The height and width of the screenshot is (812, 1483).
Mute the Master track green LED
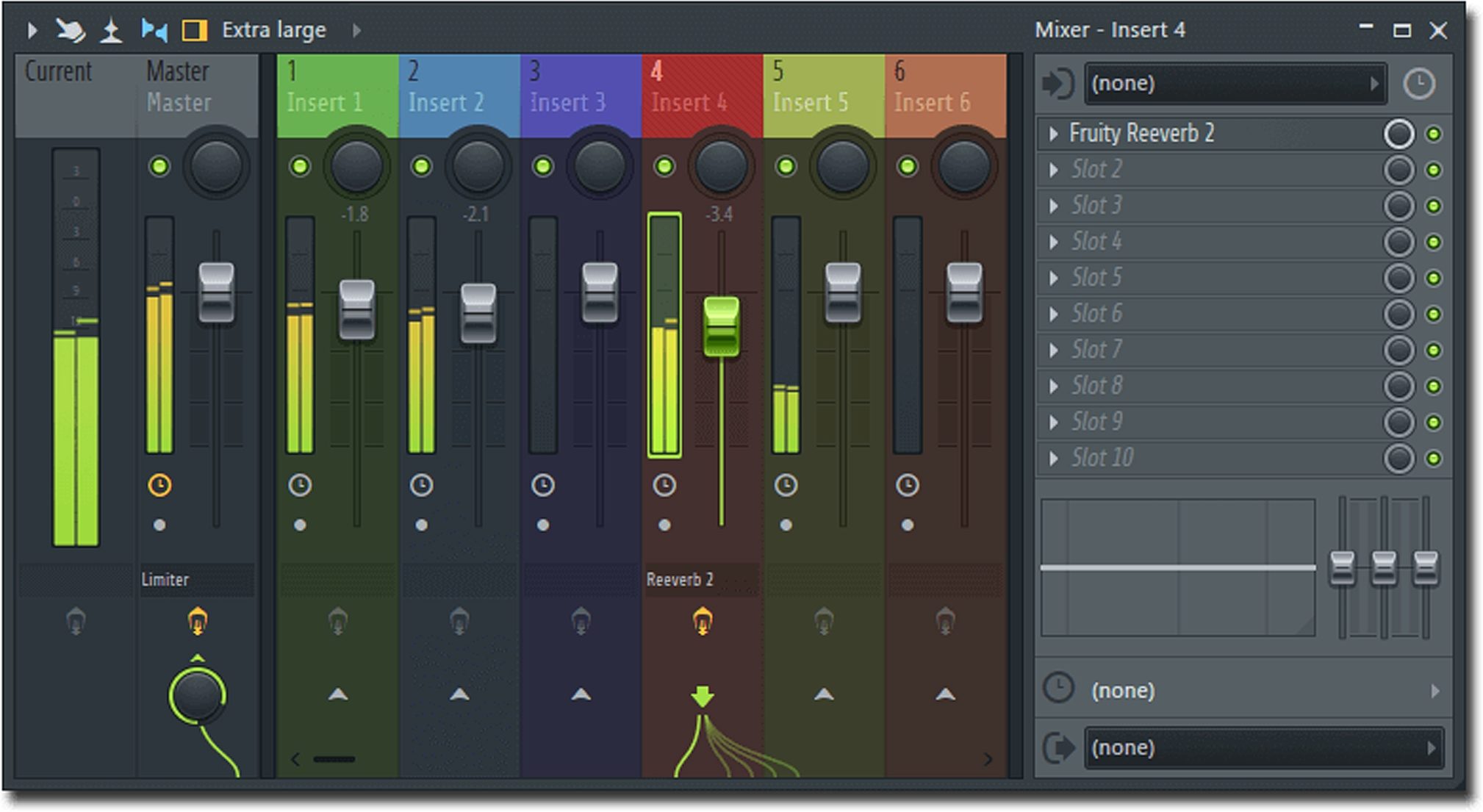(x=159, y=166)
